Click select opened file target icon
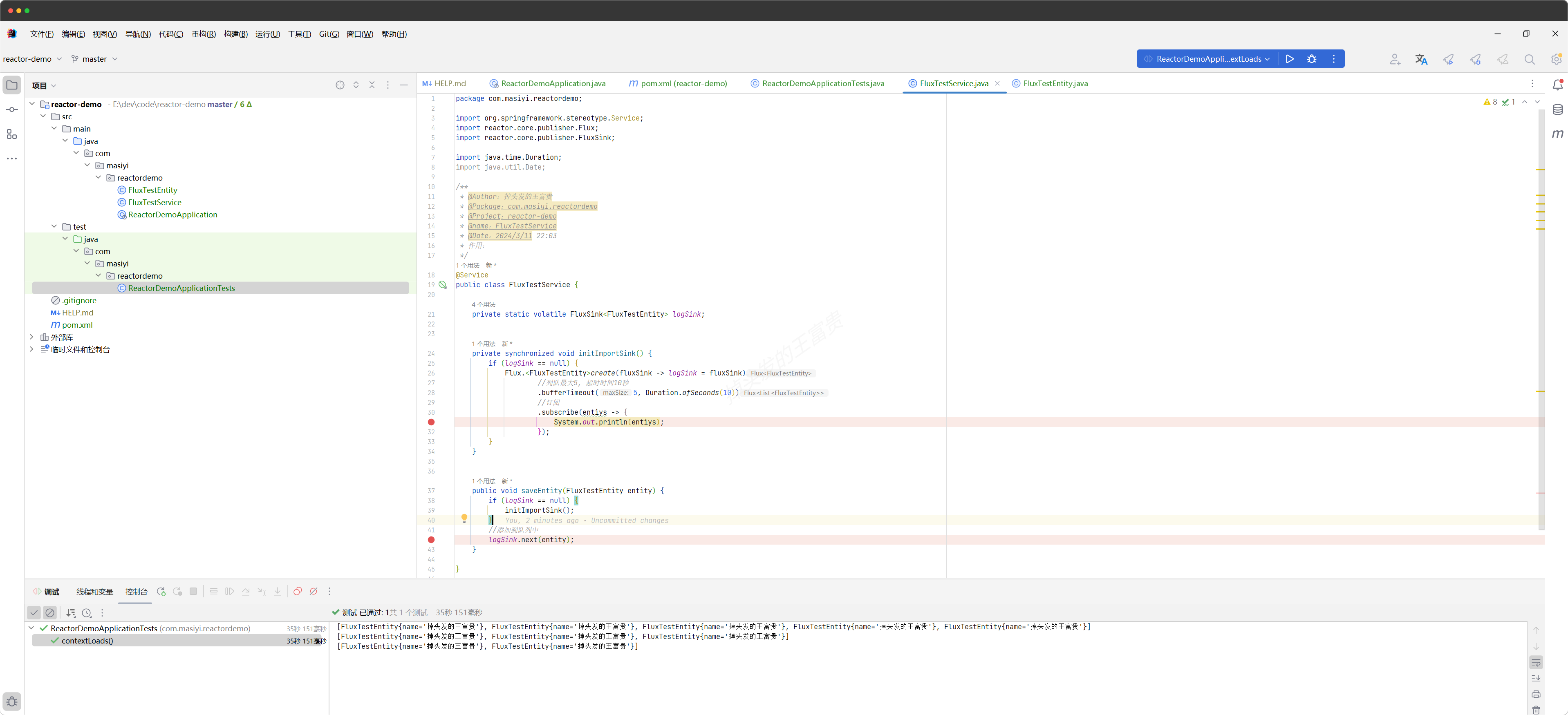The width and height of the screenshot is (1568, 715). tap(340, 85)
